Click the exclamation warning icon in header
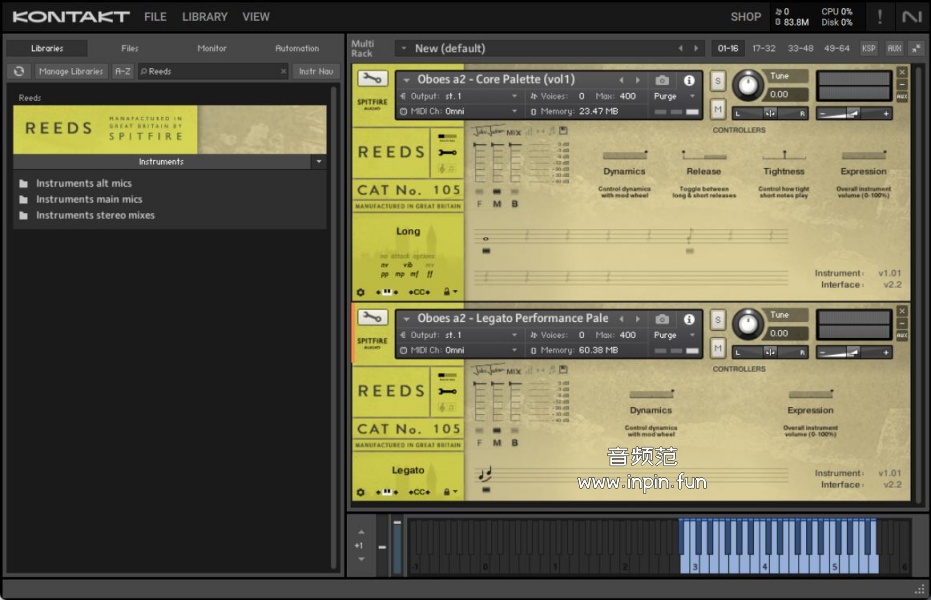The image size is (931, 600). coord(880,16)
